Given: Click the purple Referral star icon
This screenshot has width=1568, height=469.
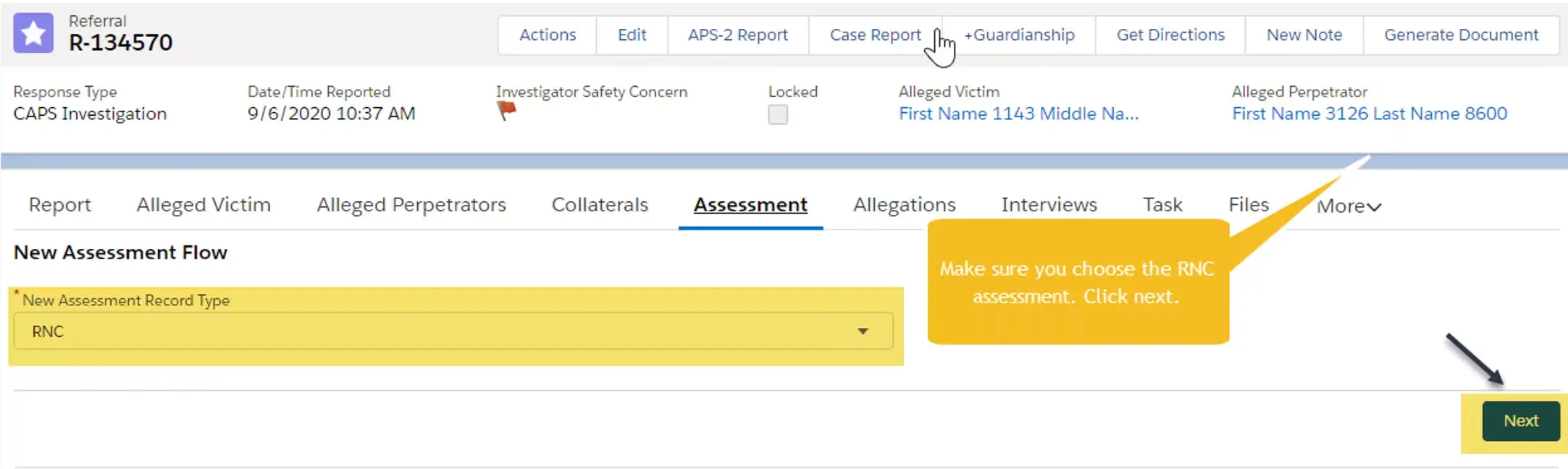Looking at the screenshot, I should point(33,33).
